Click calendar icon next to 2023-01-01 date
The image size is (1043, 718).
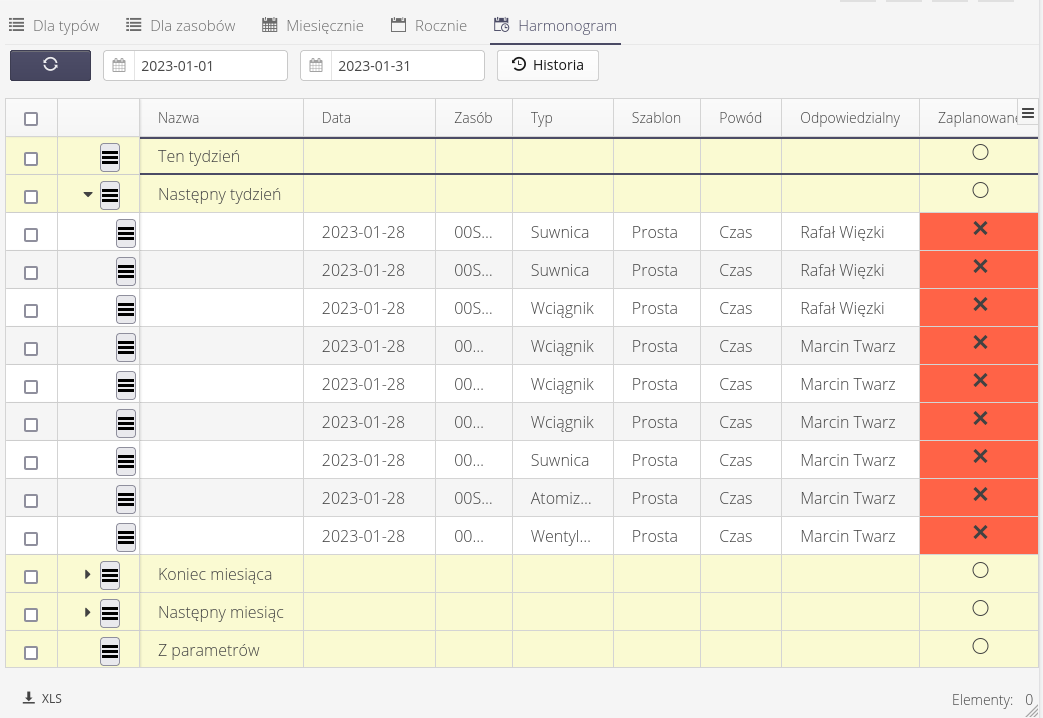click(x=119, y=66)
